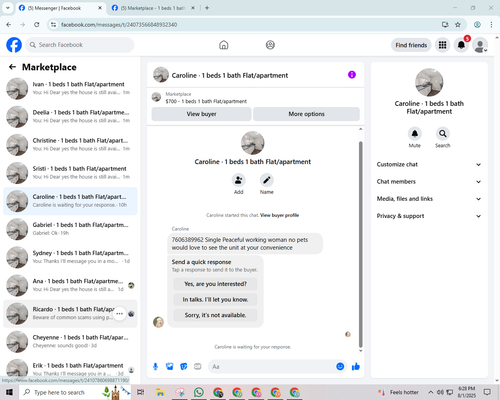This screenshot has height=400, width=500.
Task: Click the Windows Start button
Action: [9, 392]
